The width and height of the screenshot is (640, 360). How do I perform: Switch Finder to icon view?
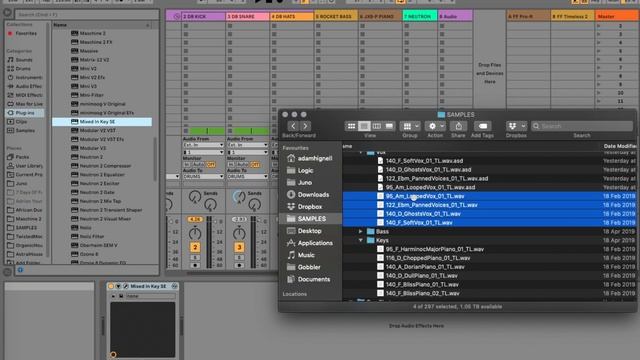coord(351,126)
